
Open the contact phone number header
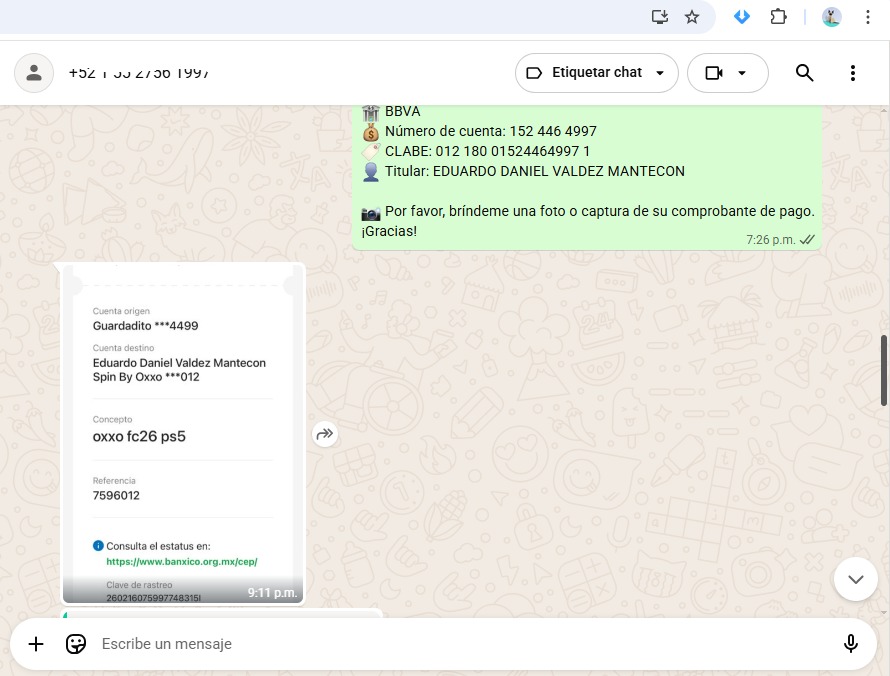[x=139, y=73]
